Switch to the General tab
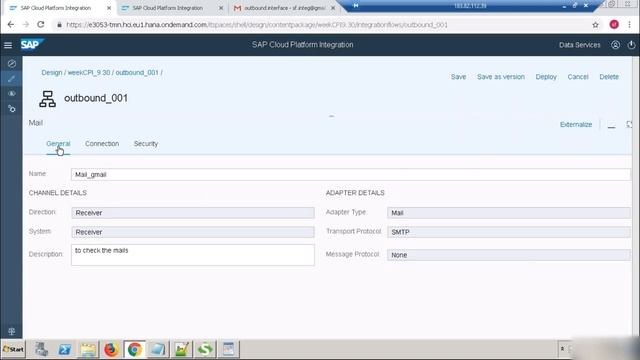Screen dimensions: 640x360 [x=58, y=144]
